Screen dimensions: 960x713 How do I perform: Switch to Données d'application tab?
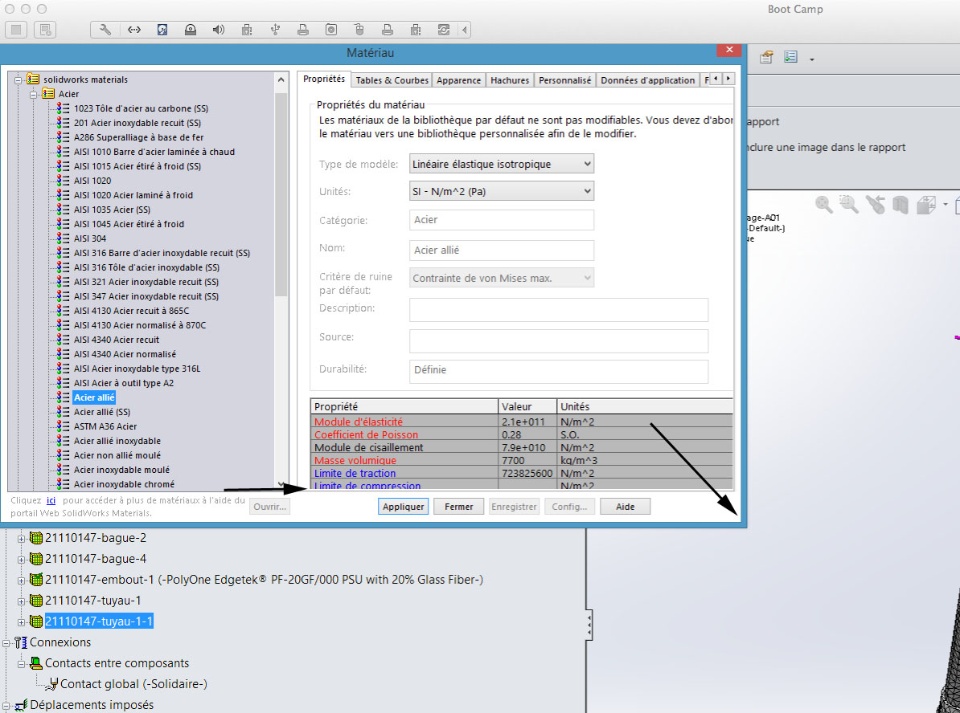point(648,80)
